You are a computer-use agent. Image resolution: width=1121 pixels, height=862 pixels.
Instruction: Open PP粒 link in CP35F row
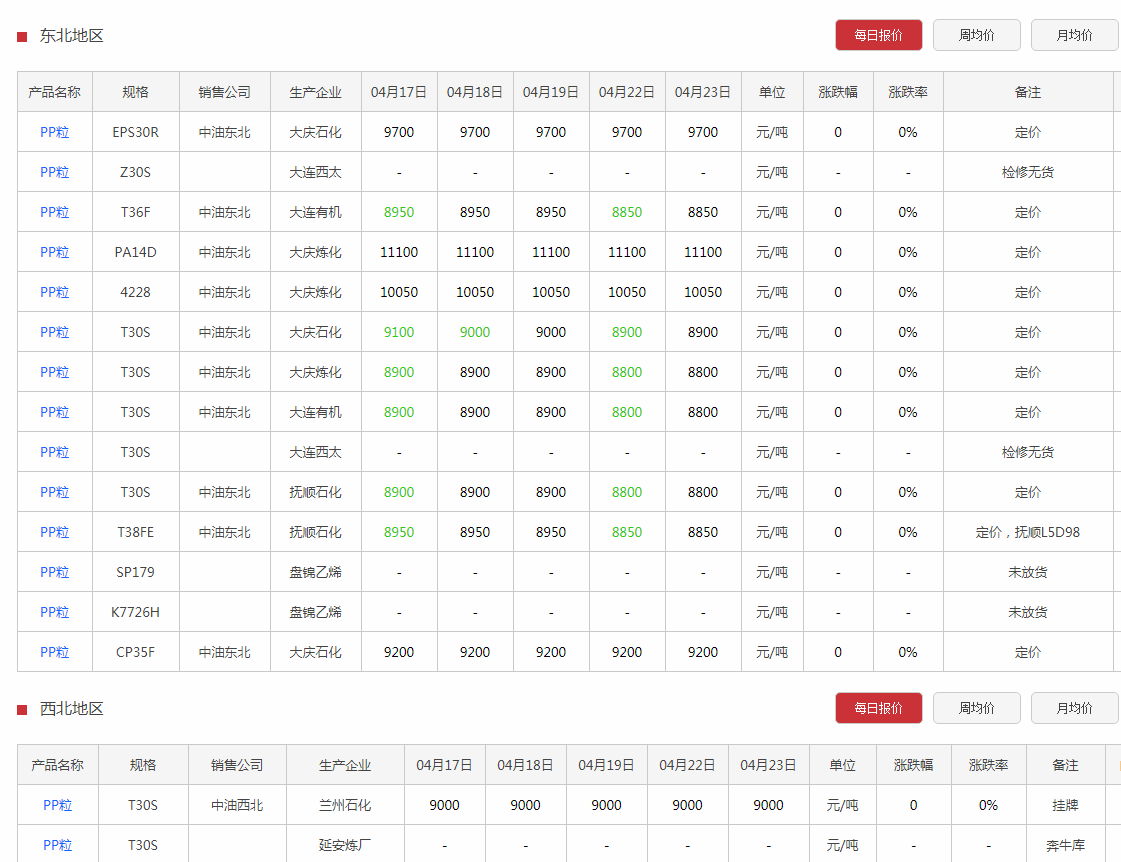click(54, 653)
